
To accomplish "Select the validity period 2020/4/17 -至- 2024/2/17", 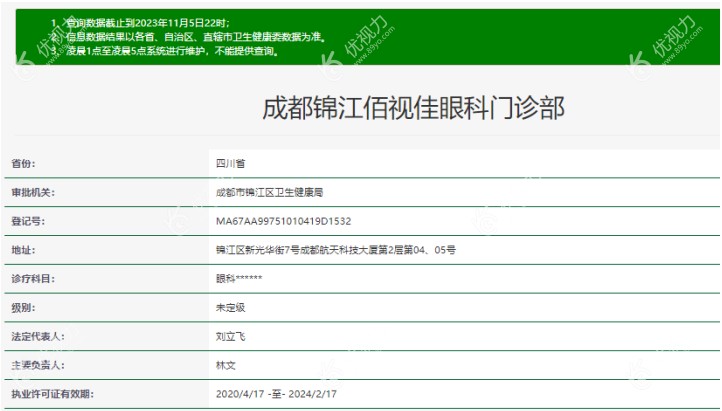I will pyautogui.click(x=276, y=394).
